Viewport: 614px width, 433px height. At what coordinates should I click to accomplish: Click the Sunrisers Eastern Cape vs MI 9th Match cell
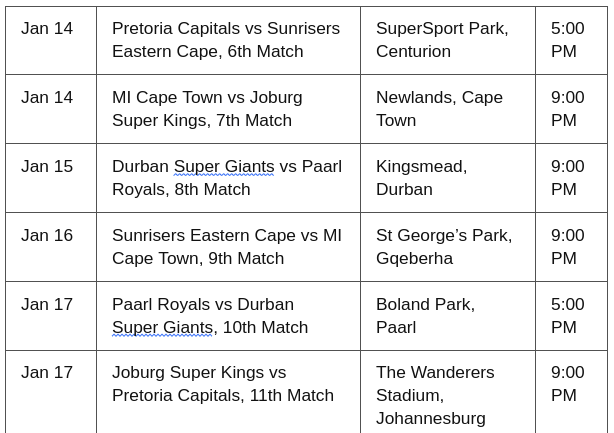click(228, 247)
